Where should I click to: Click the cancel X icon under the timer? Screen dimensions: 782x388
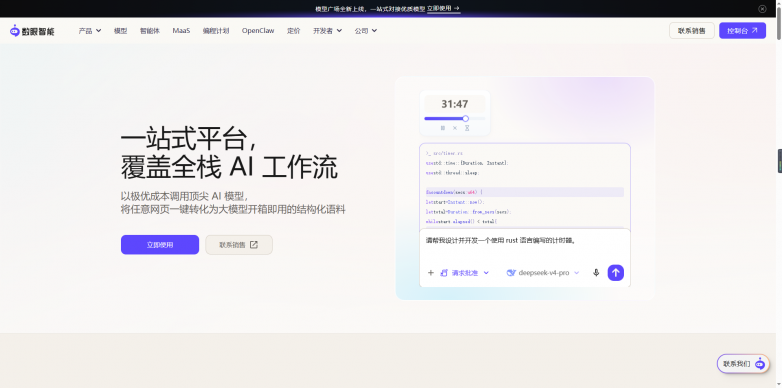(x=455, y=128)
